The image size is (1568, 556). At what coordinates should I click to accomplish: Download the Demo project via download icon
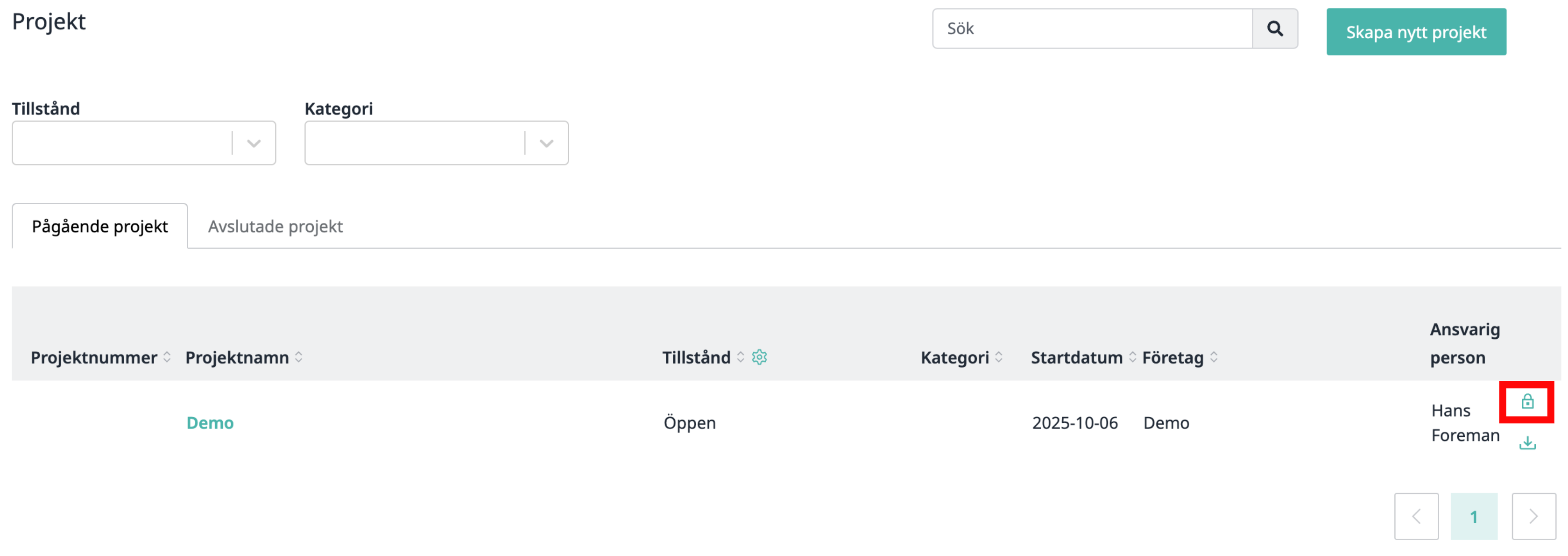1527,443
